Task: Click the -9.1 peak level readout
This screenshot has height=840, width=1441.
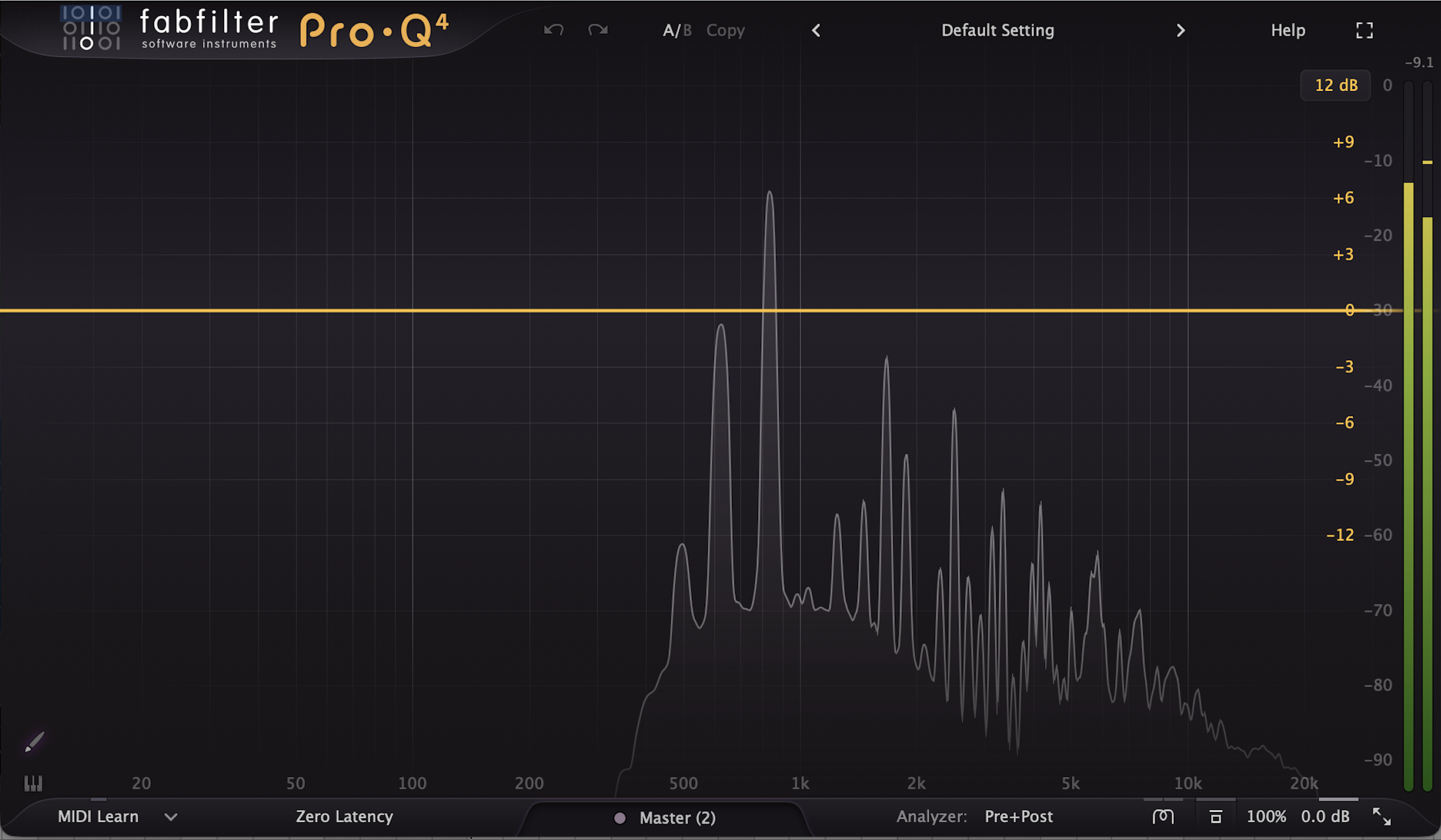Action: [1419, 62]
